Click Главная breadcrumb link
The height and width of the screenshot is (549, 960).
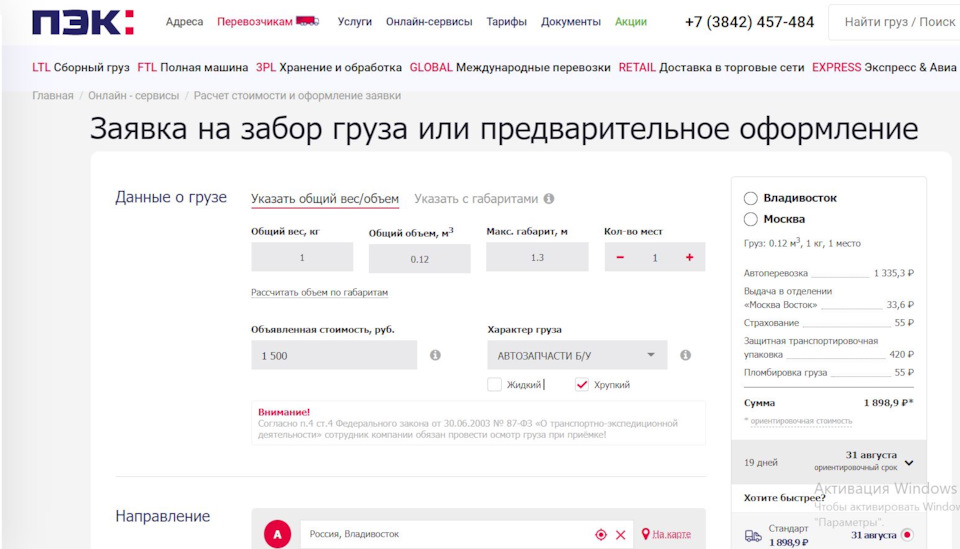coord(53,95)
